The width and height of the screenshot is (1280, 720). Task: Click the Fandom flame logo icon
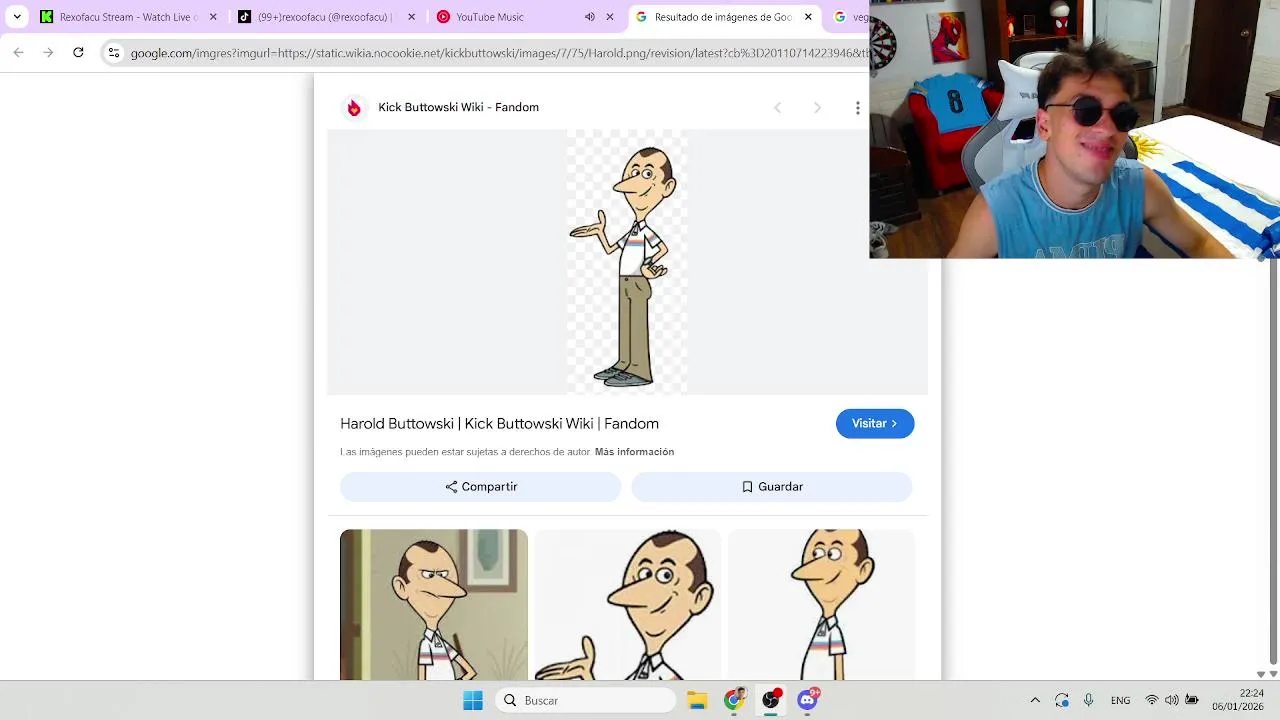354,108
